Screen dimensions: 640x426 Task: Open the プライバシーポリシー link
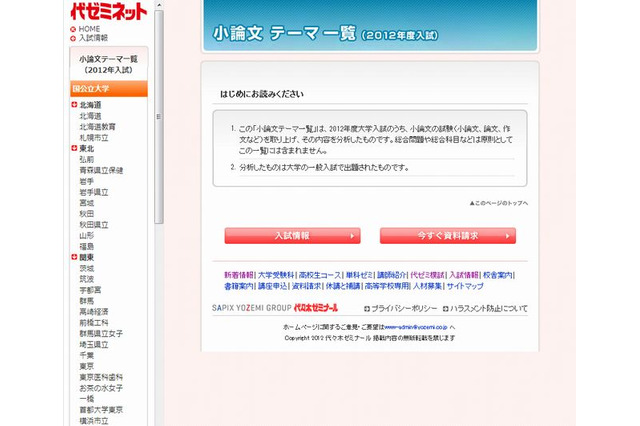pos(404,309)
